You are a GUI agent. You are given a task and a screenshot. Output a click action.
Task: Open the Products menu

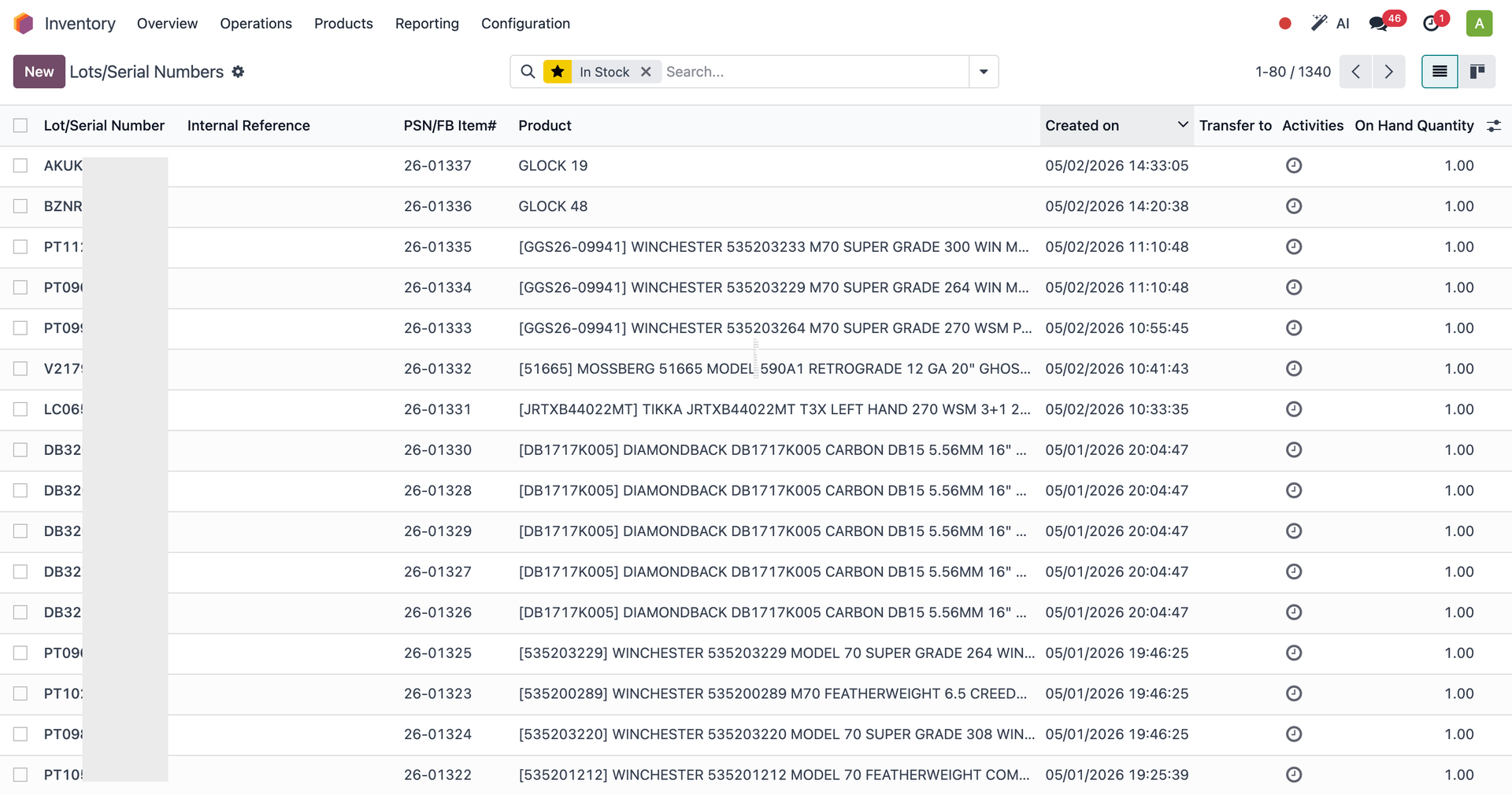[343, 24]
